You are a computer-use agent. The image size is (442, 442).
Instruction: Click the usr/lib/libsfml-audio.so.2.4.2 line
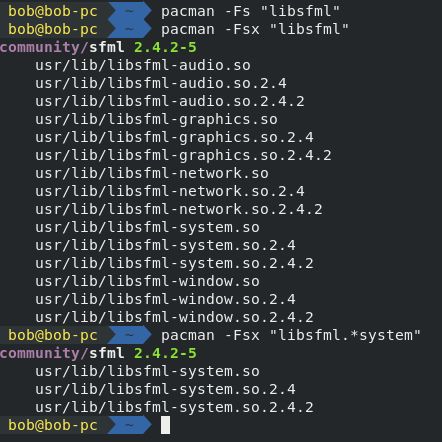click(x=170, y=102)
